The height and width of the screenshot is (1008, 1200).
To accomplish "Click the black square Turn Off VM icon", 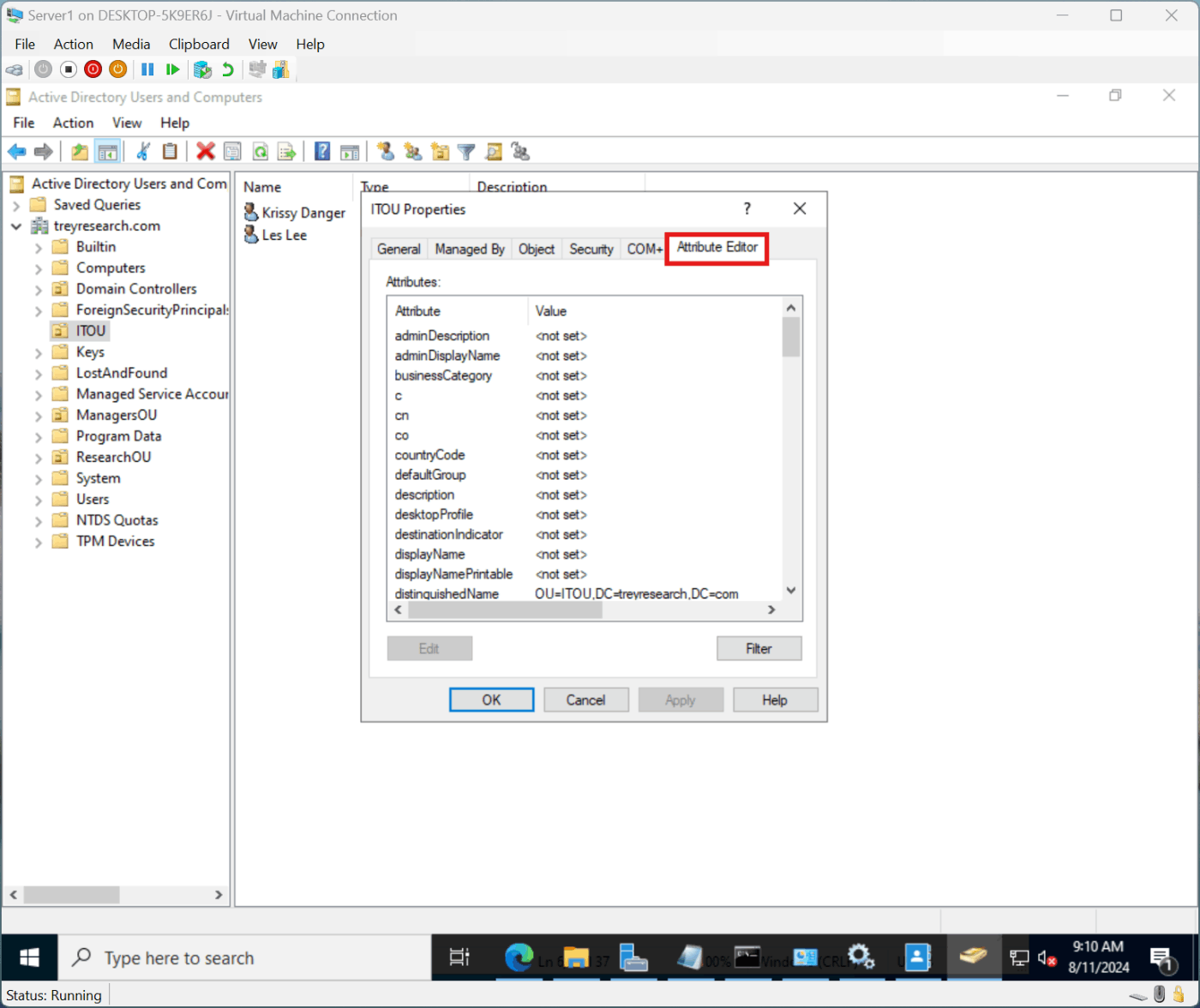I will point(69,69).
